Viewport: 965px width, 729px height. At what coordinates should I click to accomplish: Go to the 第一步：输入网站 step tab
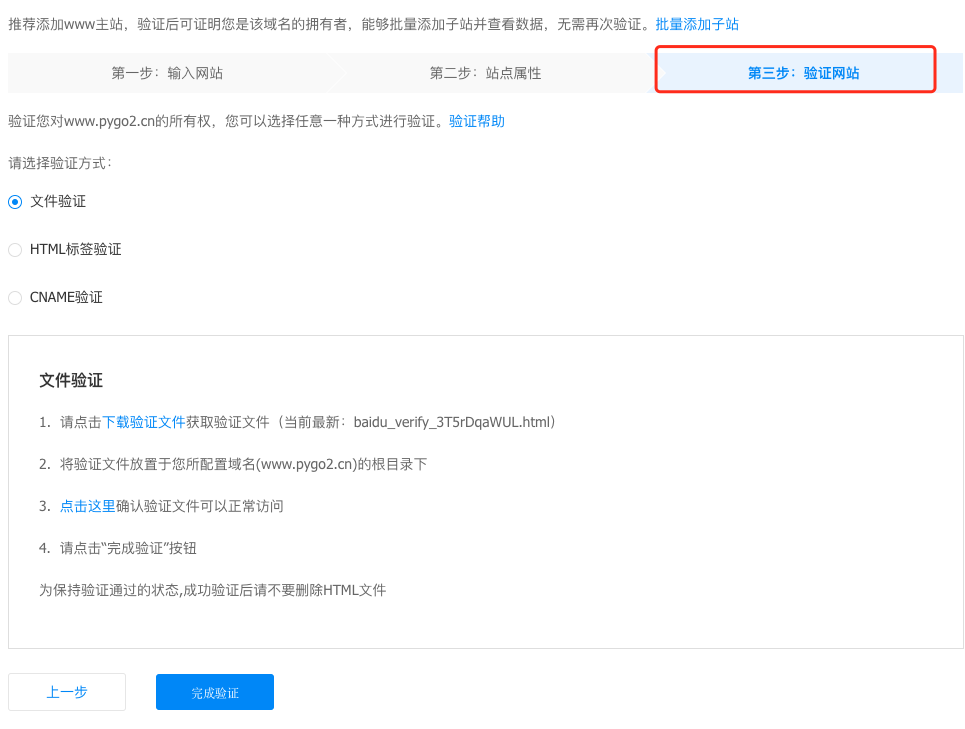point(167,73)
